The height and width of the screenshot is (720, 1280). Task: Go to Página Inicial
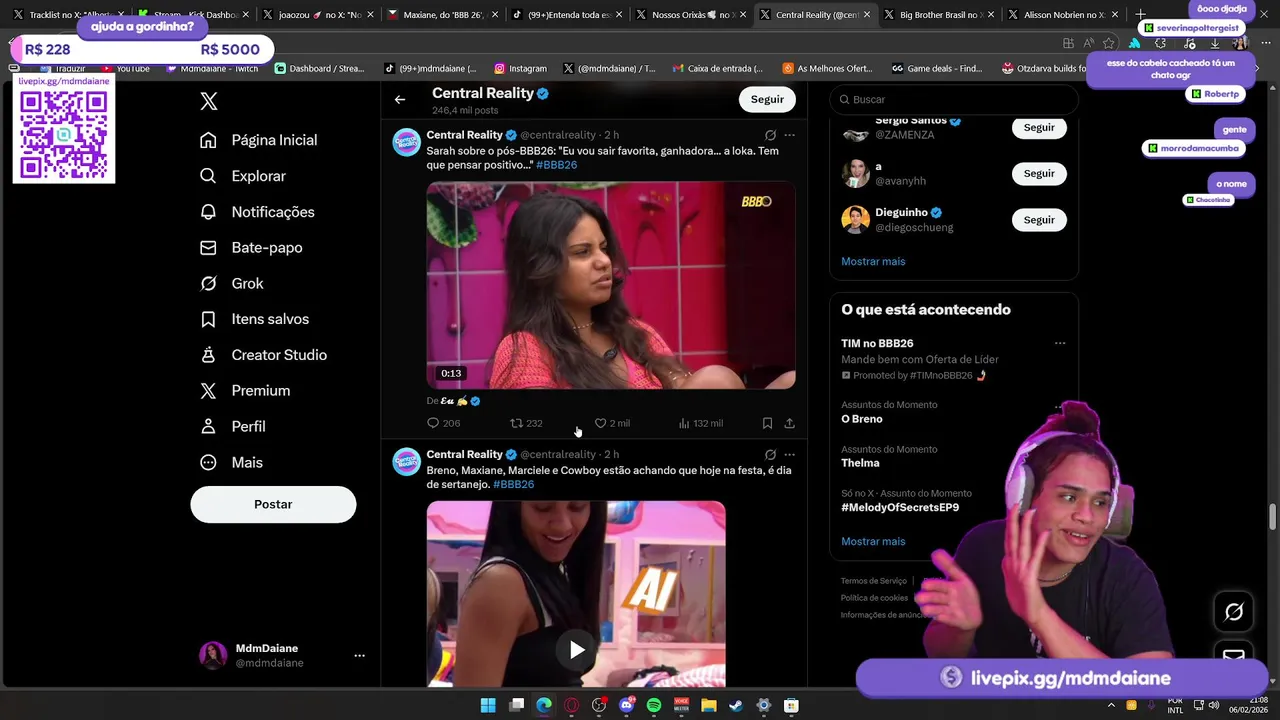[259, 140]
